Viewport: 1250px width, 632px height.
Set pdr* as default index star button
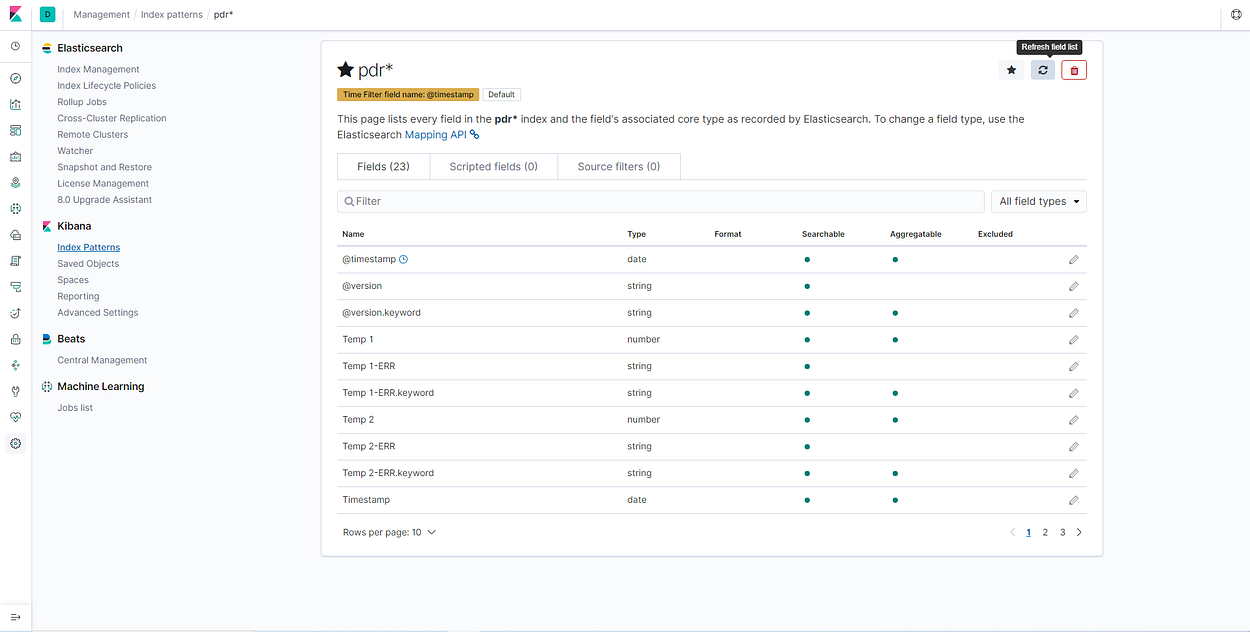[x=1011, y=70]
